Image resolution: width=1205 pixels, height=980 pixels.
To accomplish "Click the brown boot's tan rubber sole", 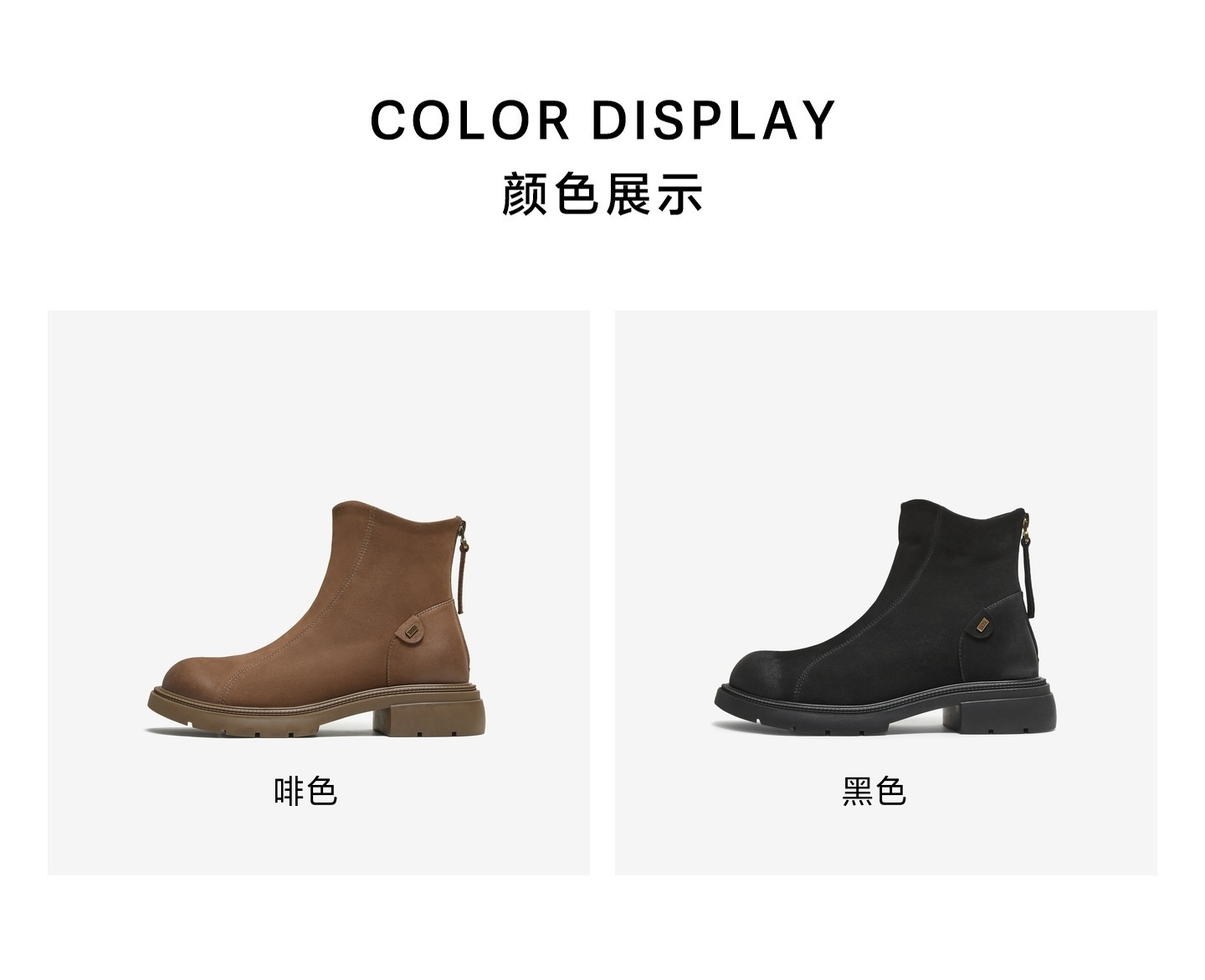I will pyautogui.click(x=316, y=713).
